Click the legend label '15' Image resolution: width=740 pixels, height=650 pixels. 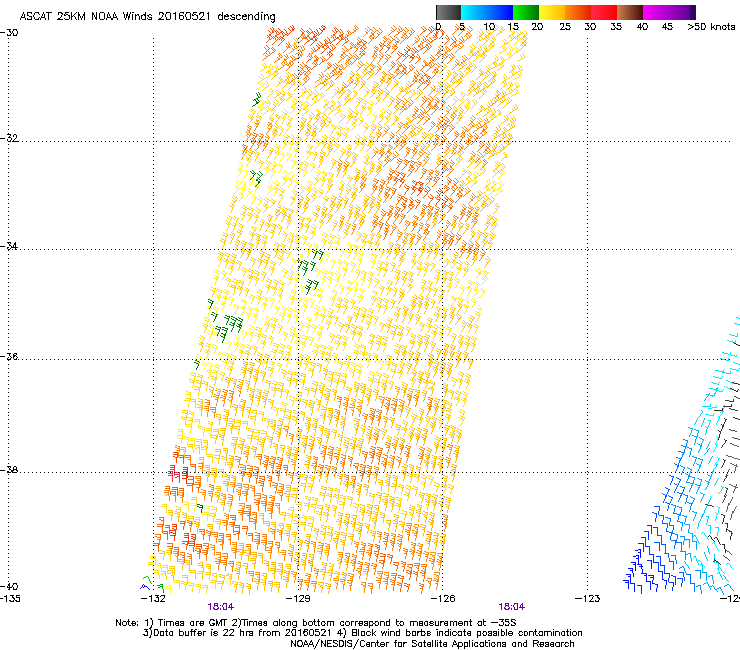pos(513,26)
